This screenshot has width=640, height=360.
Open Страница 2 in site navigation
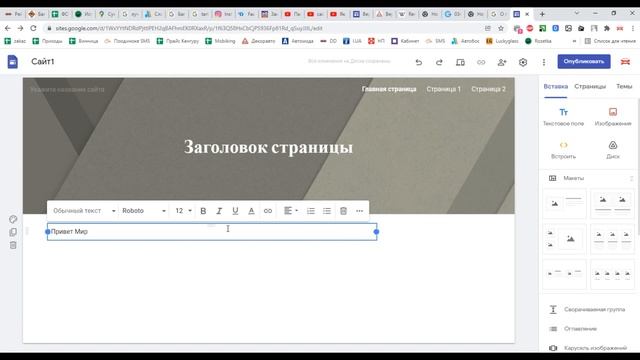(488, 89)
